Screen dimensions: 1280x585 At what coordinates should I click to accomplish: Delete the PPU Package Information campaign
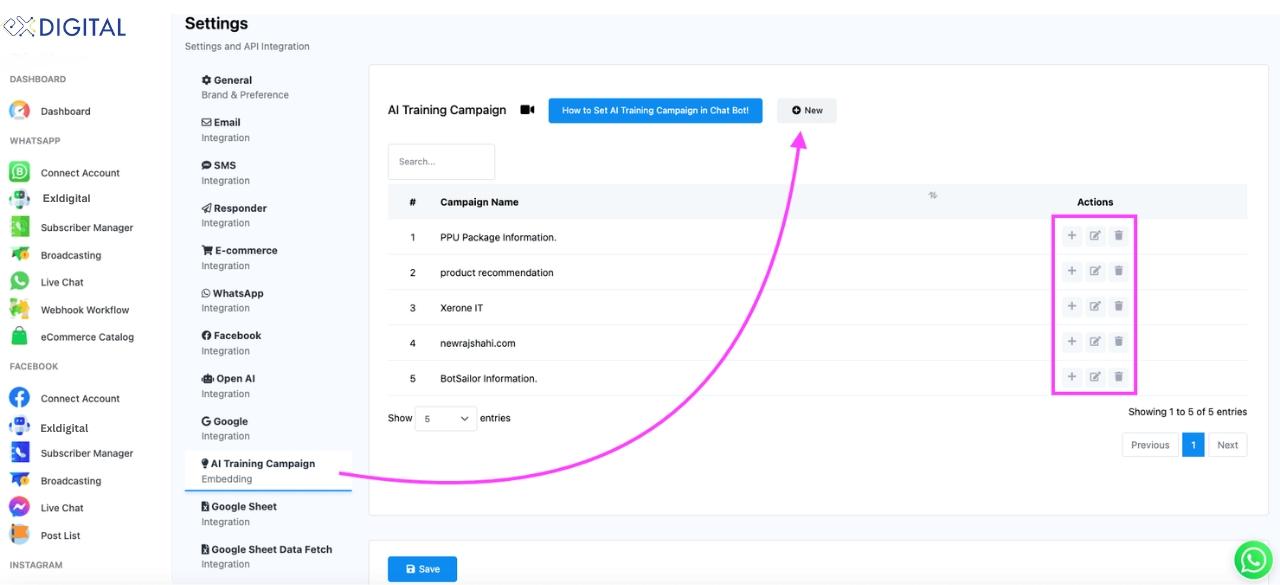[1119, 236]
